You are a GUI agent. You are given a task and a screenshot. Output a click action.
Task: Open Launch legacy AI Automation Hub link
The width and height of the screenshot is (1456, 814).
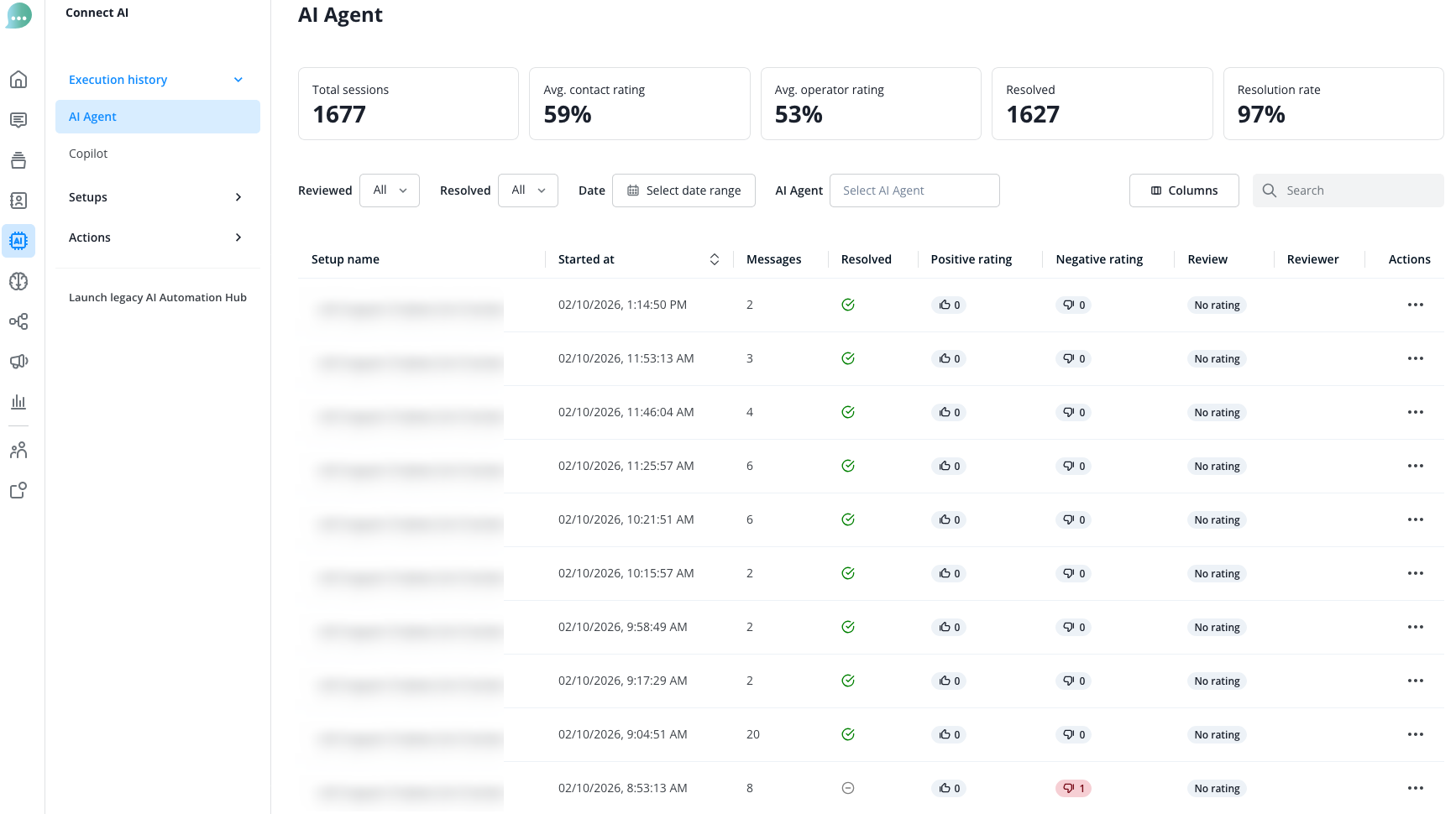(x=158, y=297)
